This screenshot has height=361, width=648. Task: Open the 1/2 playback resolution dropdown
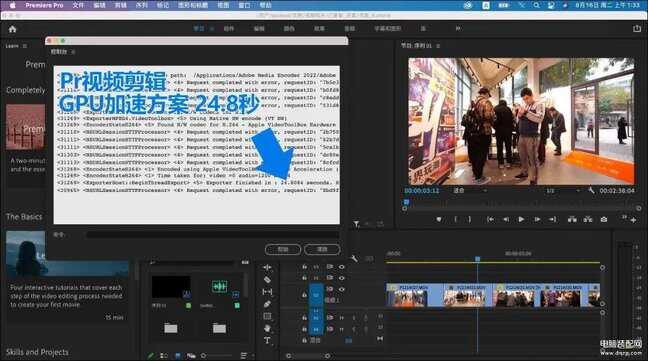(562, 190)
